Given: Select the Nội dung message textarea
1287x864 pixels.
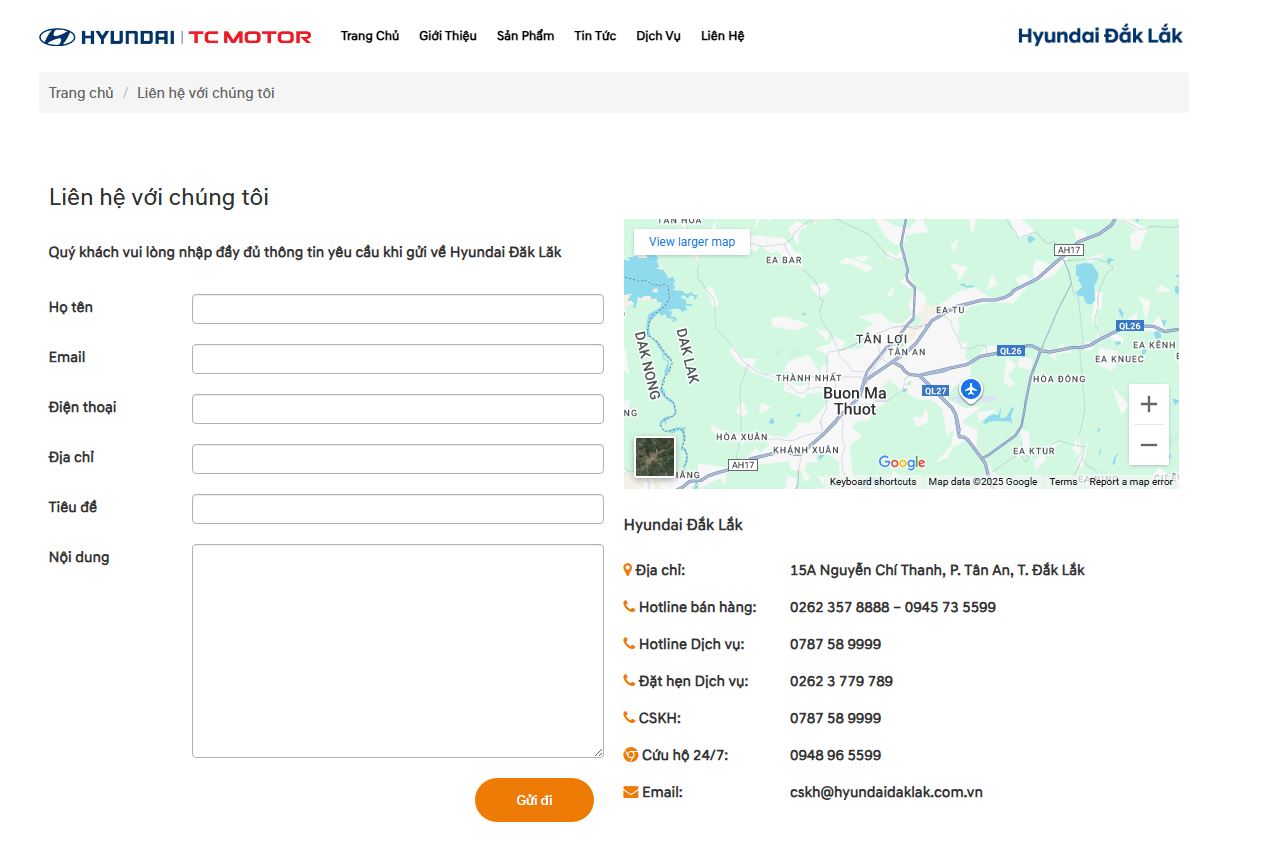Looking at the screenshot, I should pyautogui.click(x=397, y=651).
